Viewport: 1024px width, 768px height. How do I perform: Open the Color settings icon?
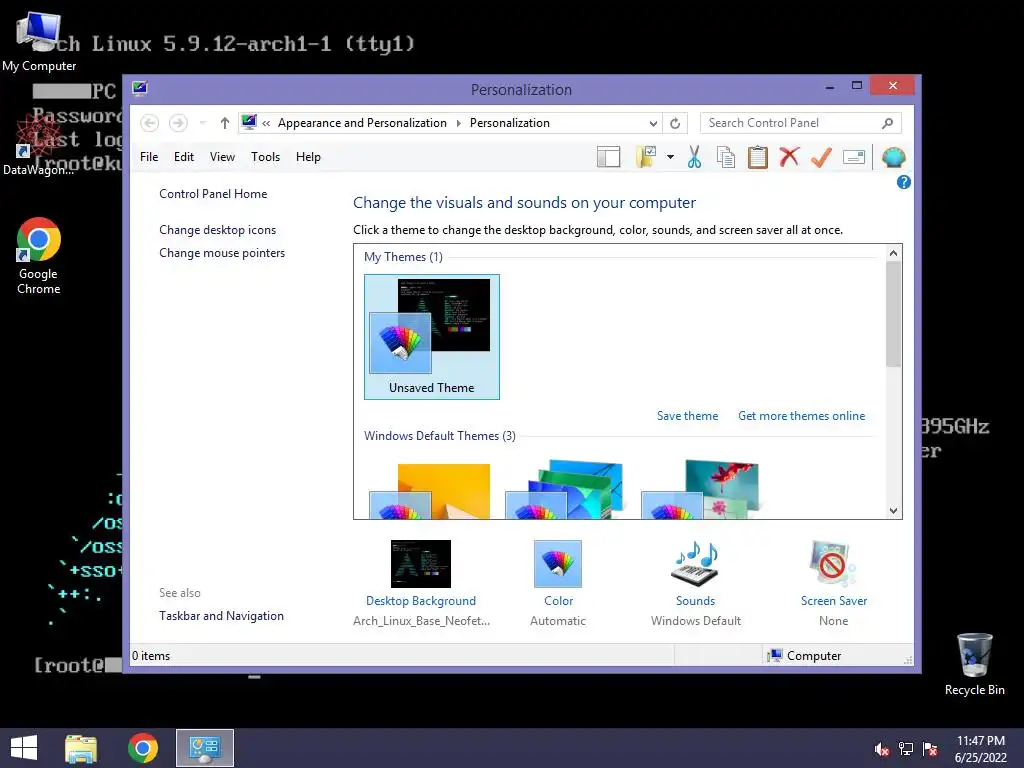coord(558,564)
